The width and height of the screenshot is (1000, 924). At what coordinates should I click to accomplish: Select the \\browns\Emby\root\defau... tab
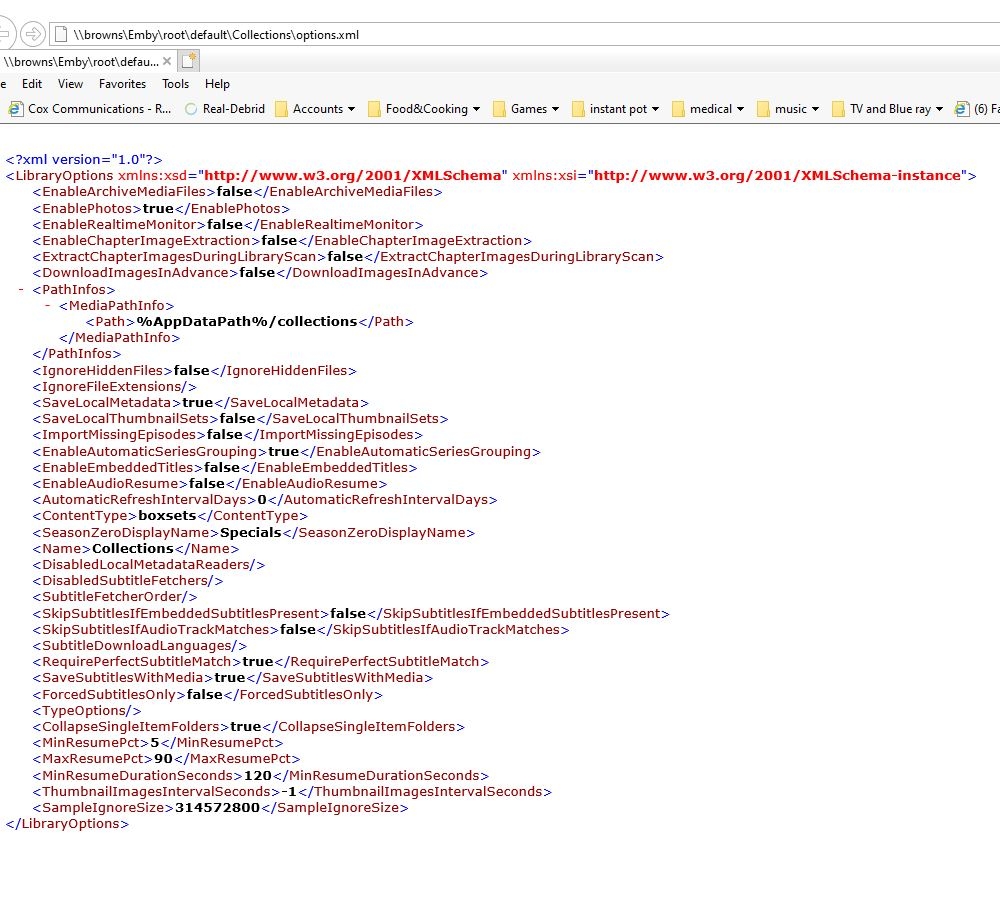pyautogui.click(x=81, y=62)
